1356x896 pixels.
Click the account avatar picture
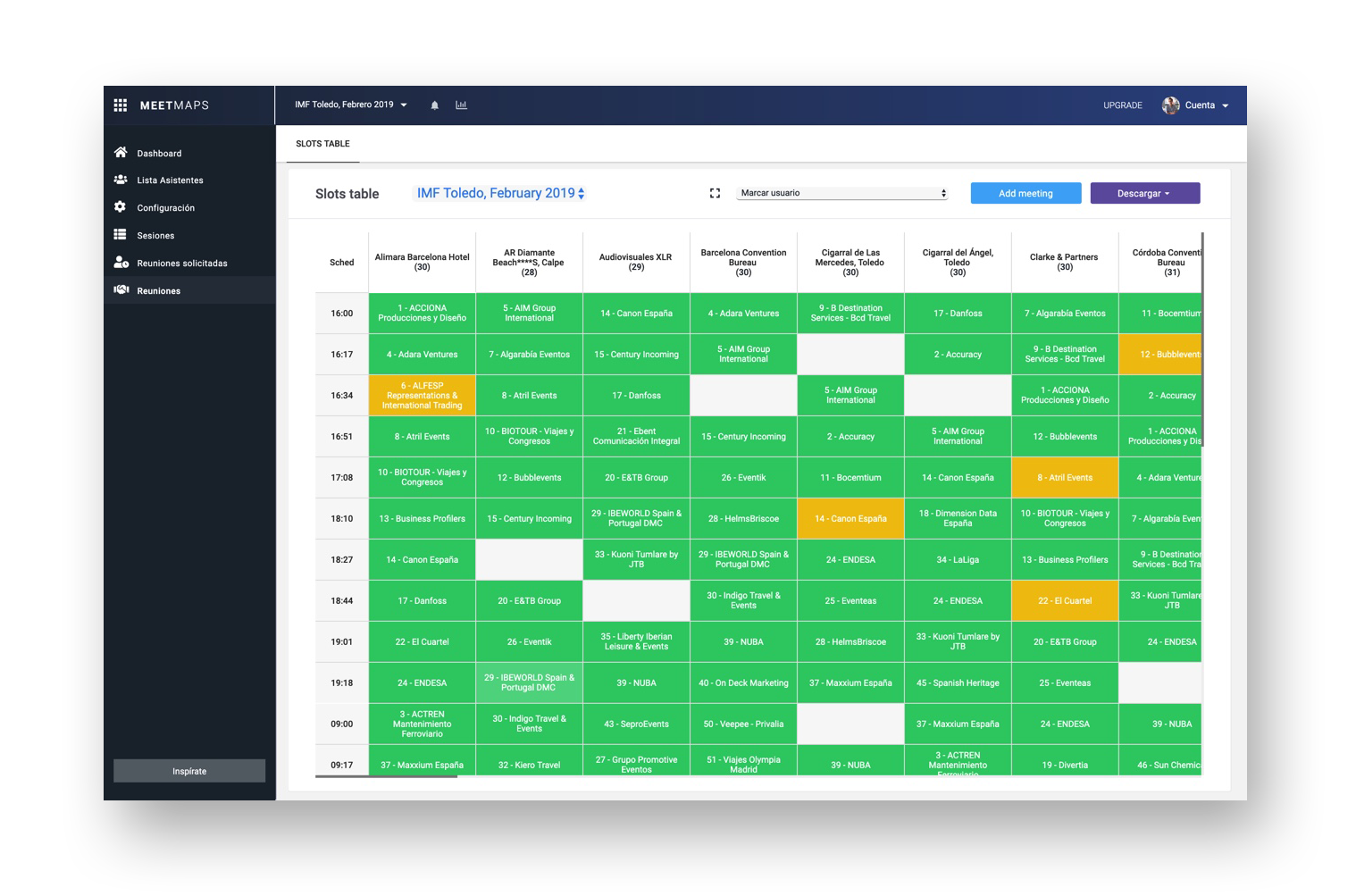1170,105
